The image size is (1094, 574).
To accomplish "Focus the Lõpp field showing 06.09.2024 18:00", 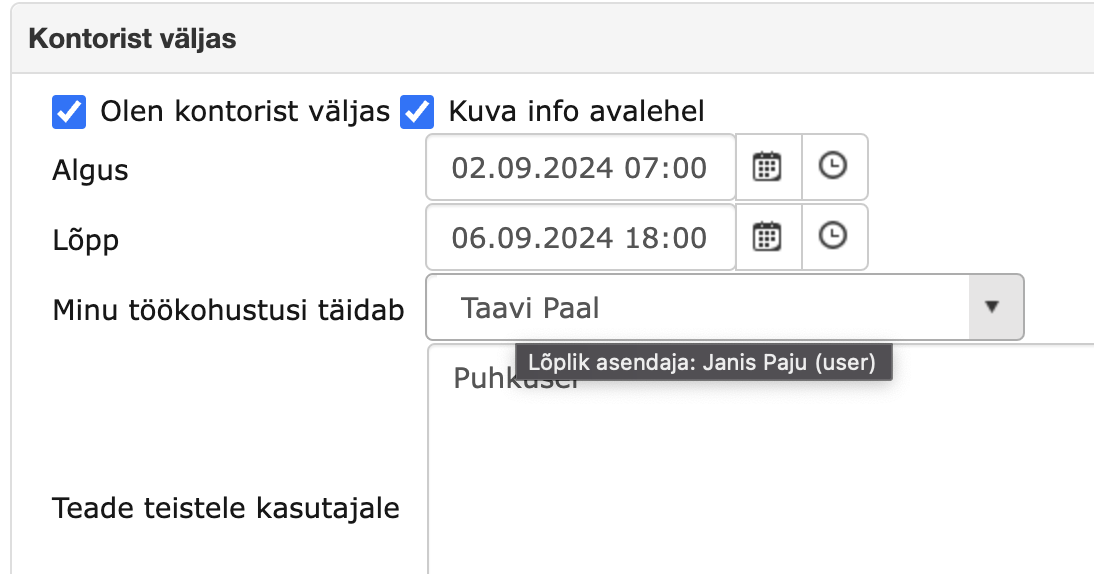I will (x=580, y=237).
